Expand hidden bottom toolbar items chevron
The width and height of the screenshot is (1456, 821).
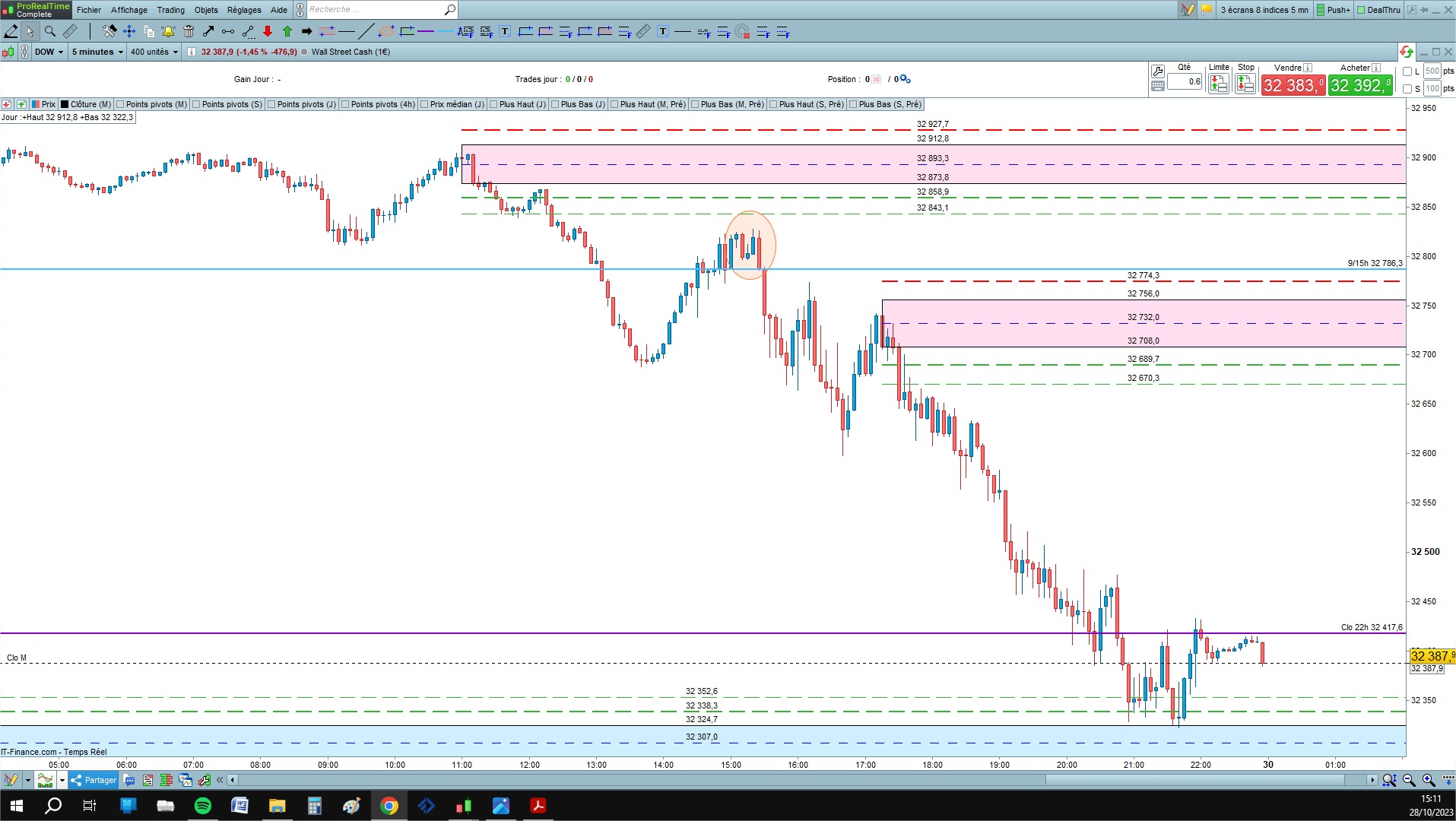pos(220,780)
